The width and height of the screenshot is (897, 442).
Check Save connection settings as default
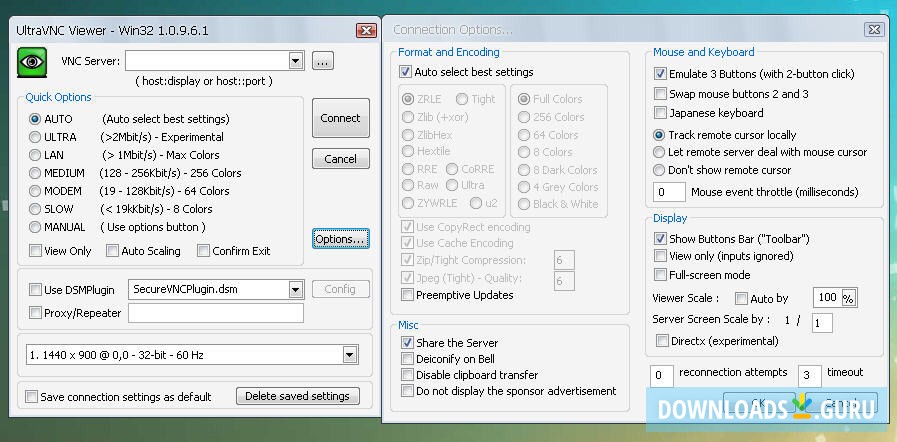click(x=31, y=397)
